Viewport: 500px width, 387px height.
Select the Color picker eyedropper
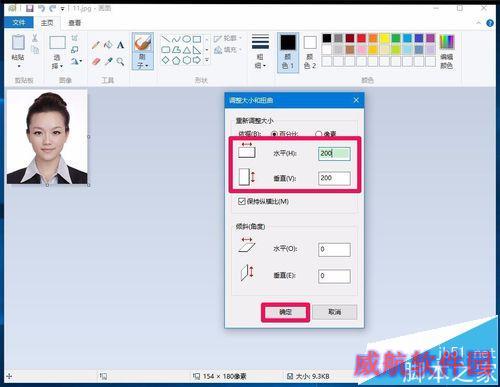click(108, 61)
